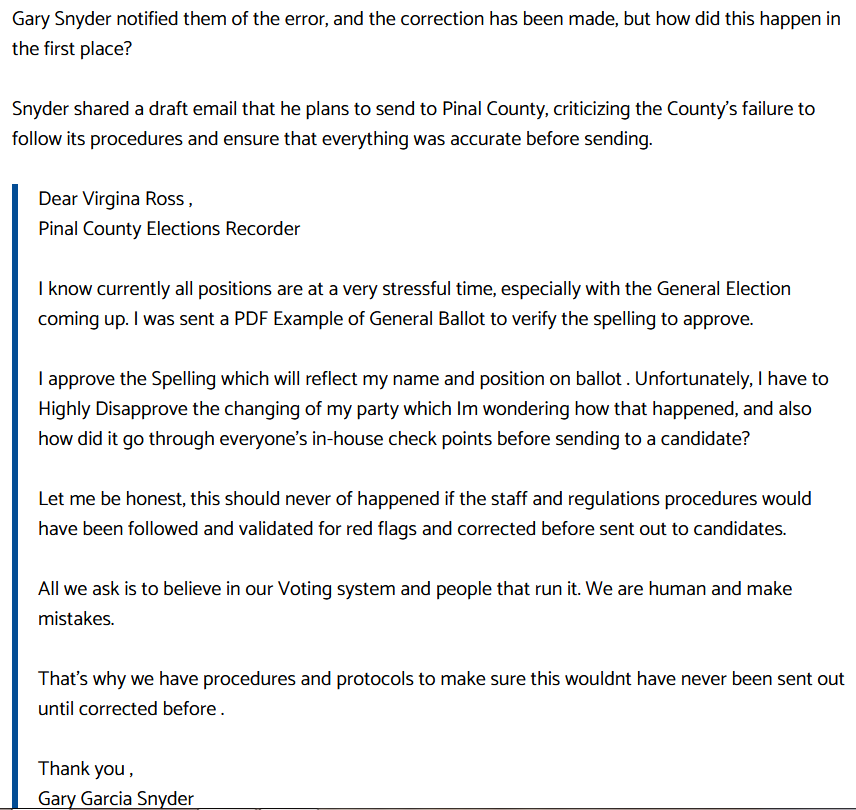Click the words "General Election" in the email

point(723,289)
